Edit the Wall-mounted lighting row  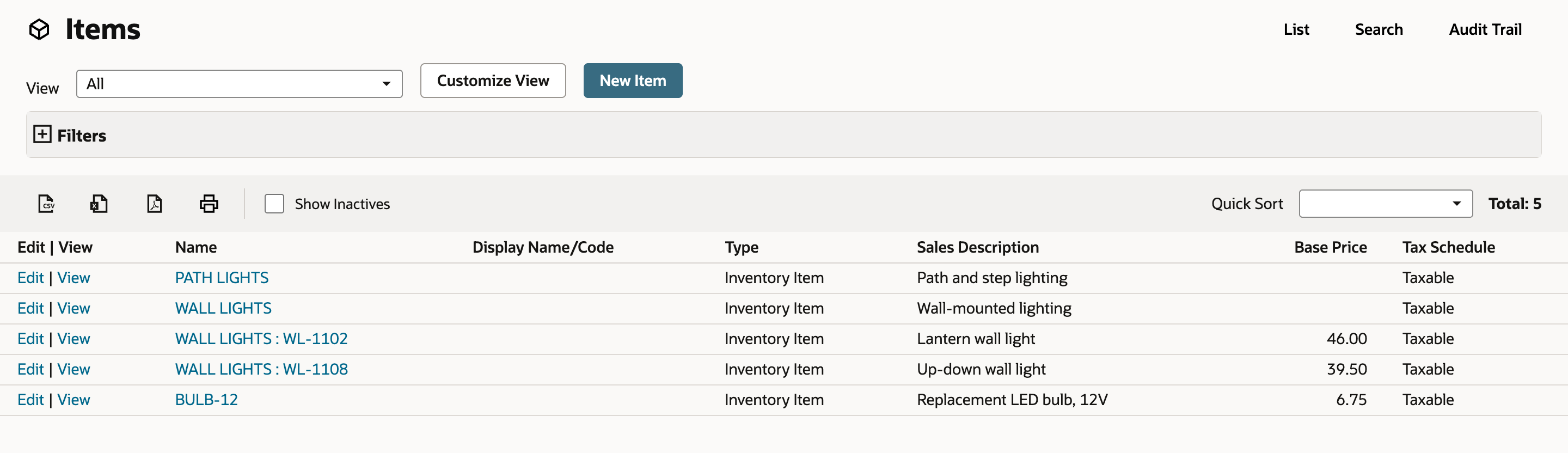(x=30, y=308)
